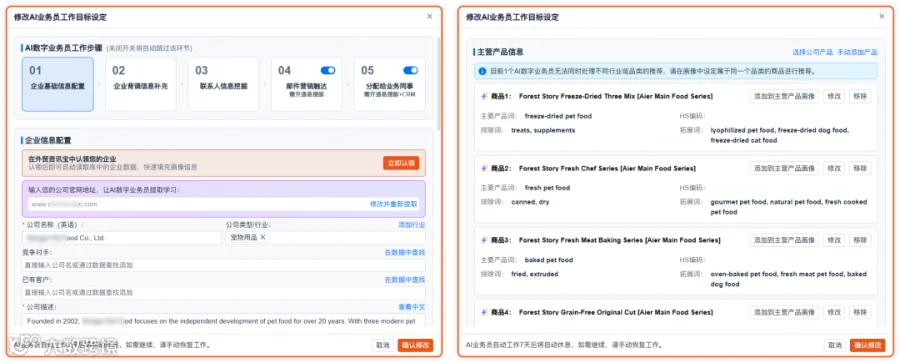Click 移除 for 商品4 Grain-Free Original Cut
900x363 pixels.
pyautogui.click(x=860, y=312)
